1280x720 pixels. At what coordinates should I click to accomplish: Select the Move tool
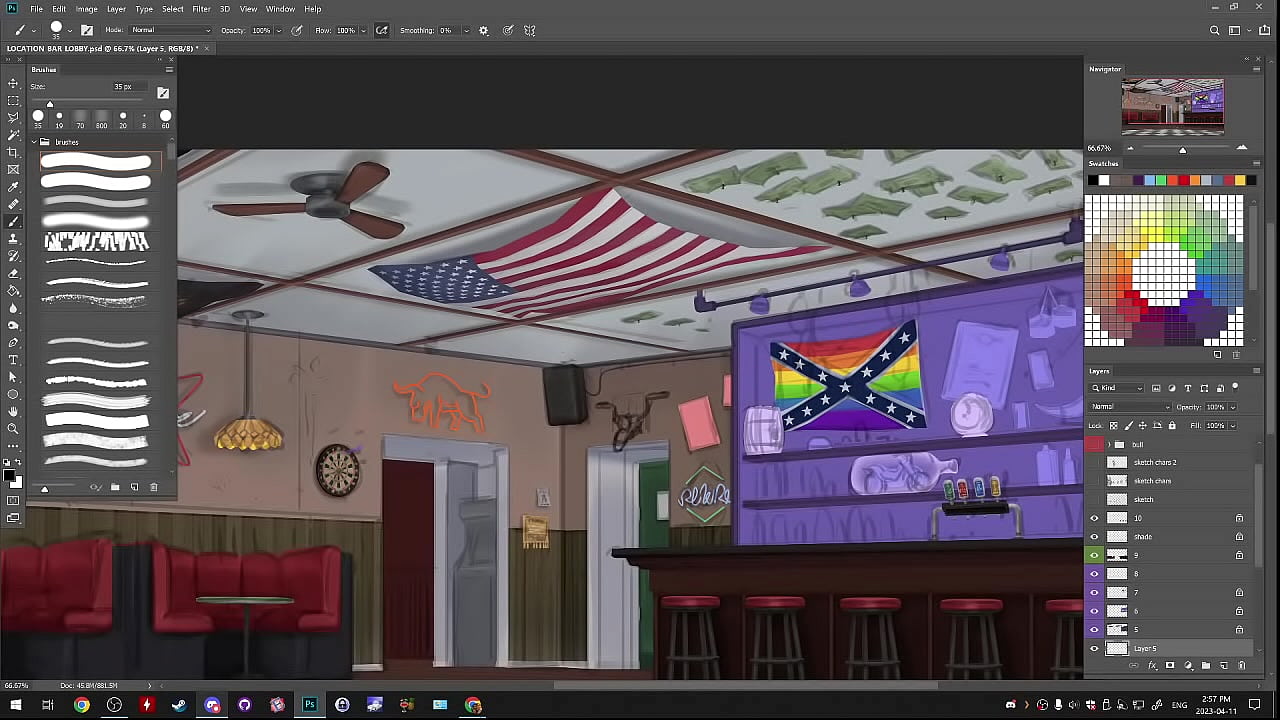pos(13,83)
